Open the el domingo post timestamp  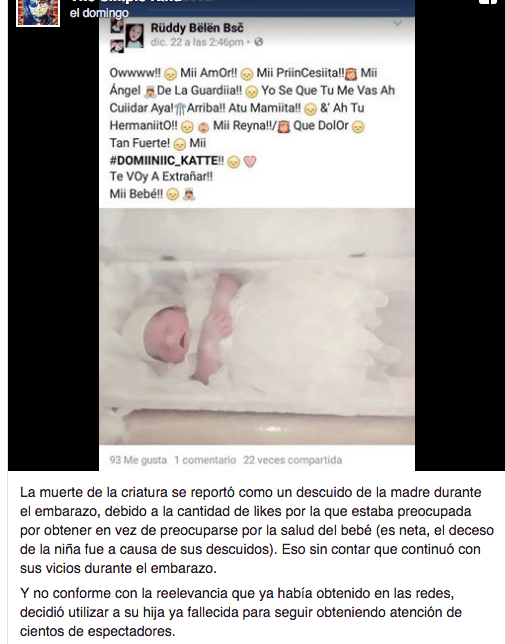[99, 13]
